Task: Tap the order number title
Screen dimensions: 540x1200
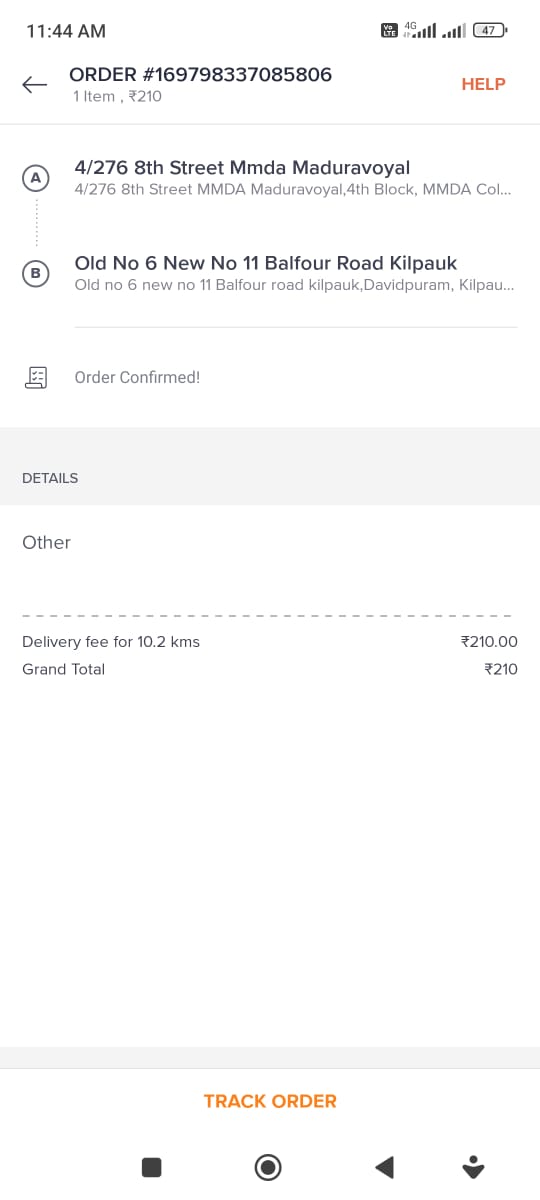Action: [x=200, y=74]
